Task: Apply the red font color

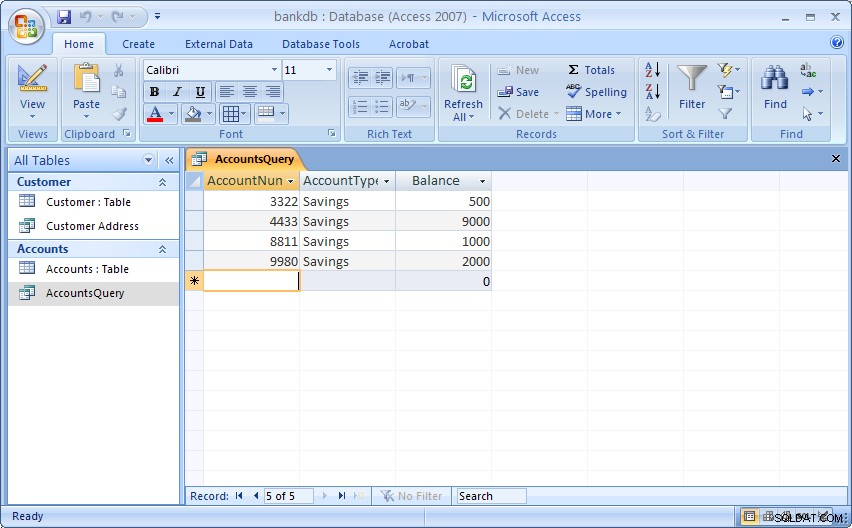Action: (155, 114)
